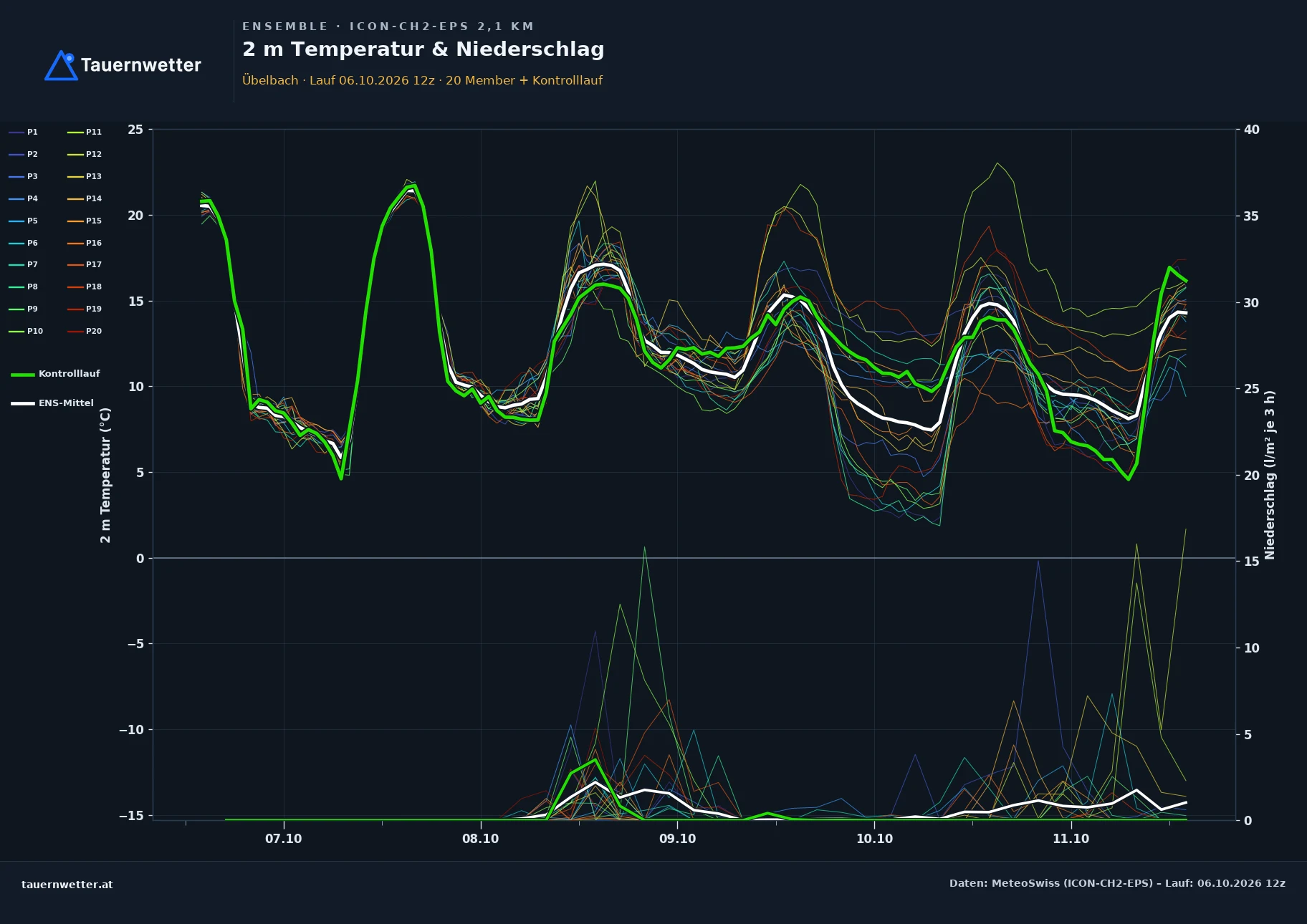Click the 11.10 date axis label
Screen dimensions: 1307x924
pyautogui.click(x=1071, y=839)
